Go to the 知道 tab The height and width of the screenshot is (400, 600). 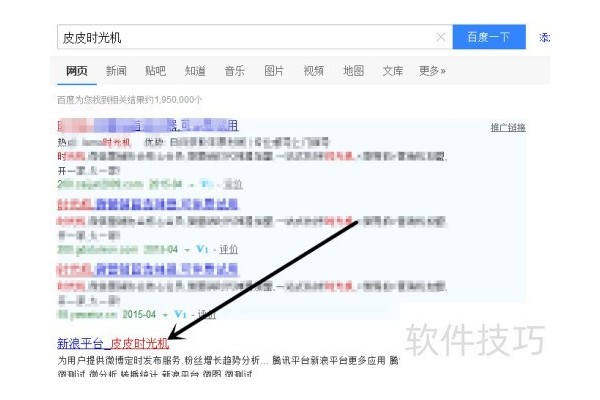tap(195, 71)
